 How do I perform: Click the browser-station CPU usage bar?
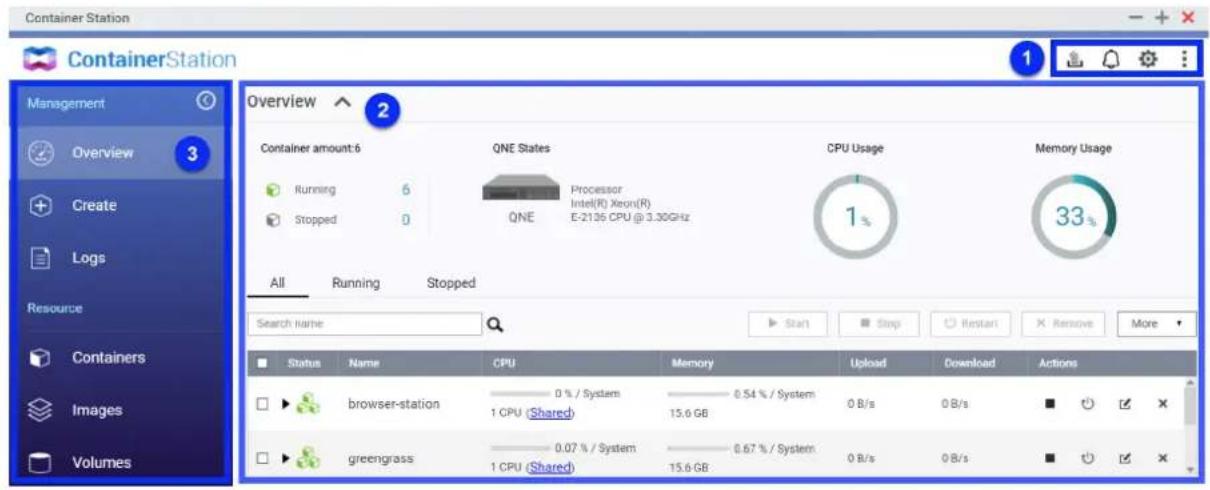click(520, 394)
